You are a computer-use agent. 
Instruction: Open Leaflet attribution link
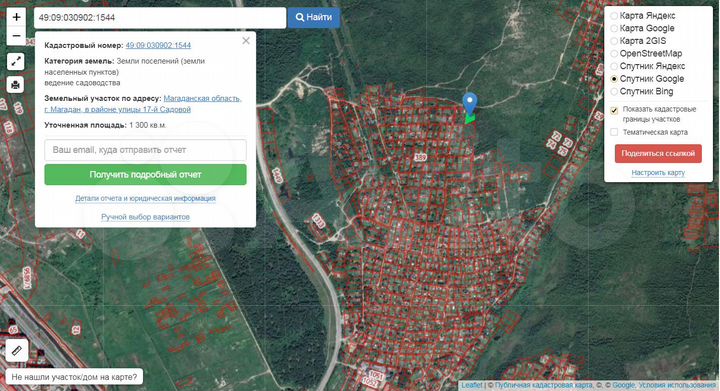click(x=472, y=385)
